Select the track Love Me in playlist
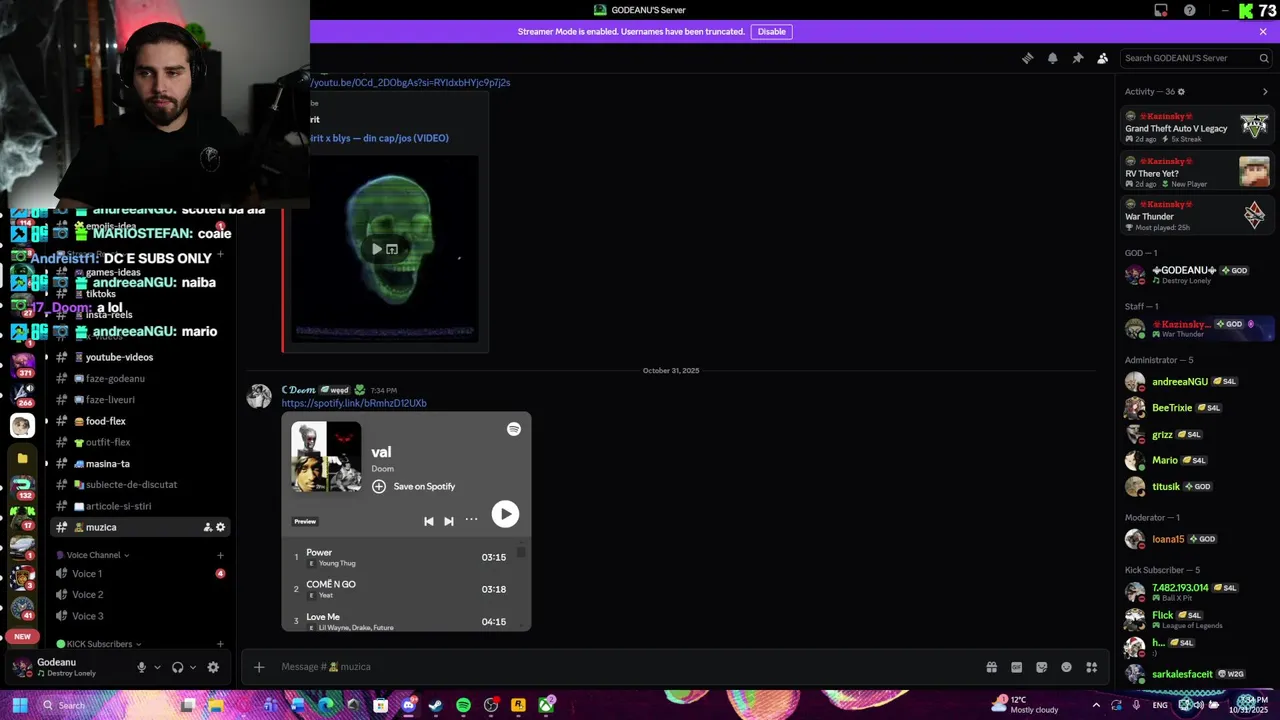 [406, 621]
